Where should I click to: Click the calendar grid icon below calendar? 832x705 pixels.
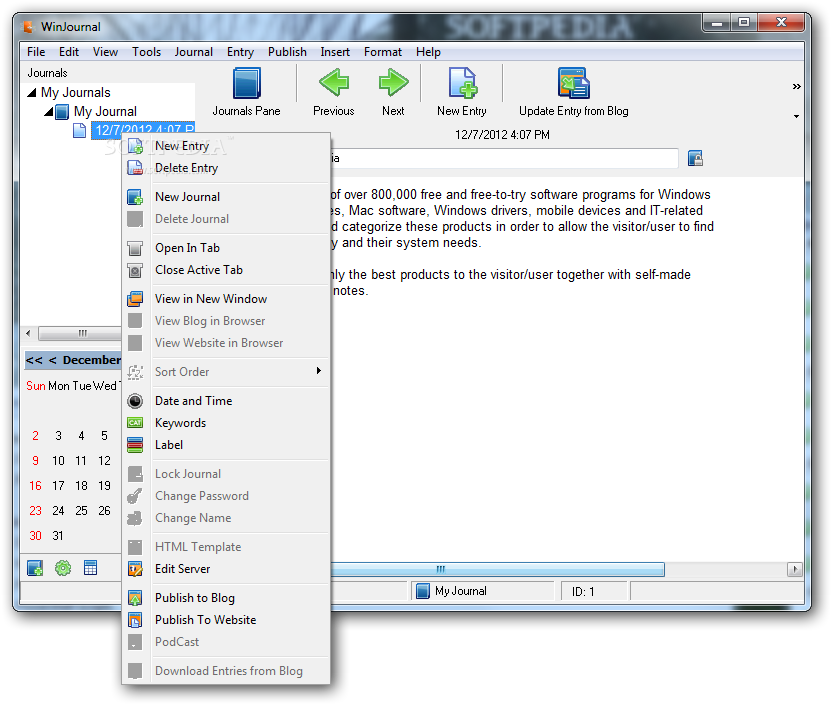(91, 568)
